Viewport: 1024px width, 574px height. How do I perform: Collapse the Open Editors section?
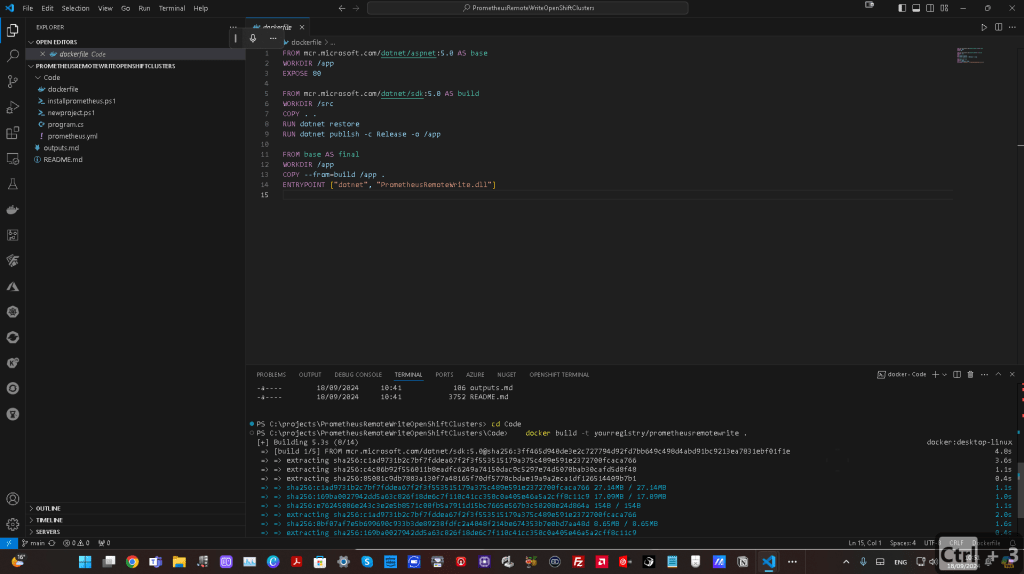click(135, 42)
